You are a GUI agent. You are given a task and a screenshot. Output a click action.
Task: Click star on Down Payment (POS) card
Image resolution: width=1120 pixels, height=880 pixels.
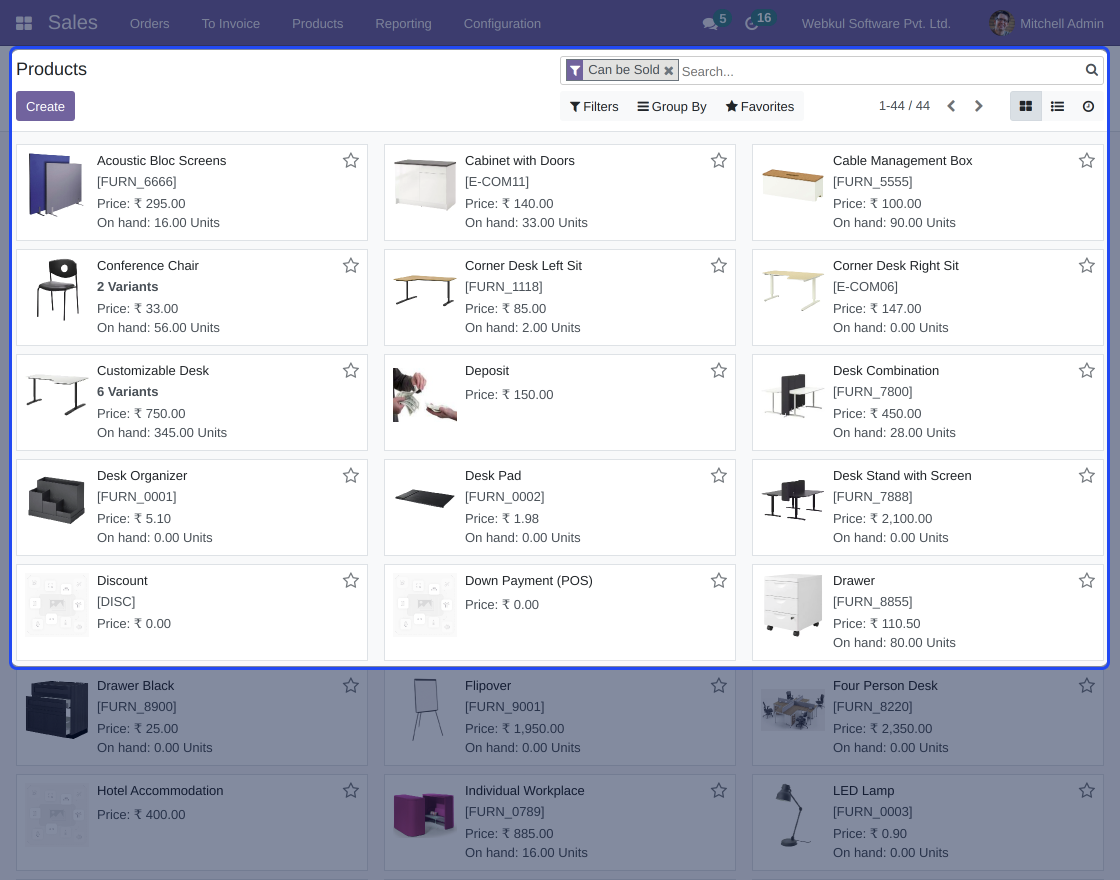(x=719, y=581)
